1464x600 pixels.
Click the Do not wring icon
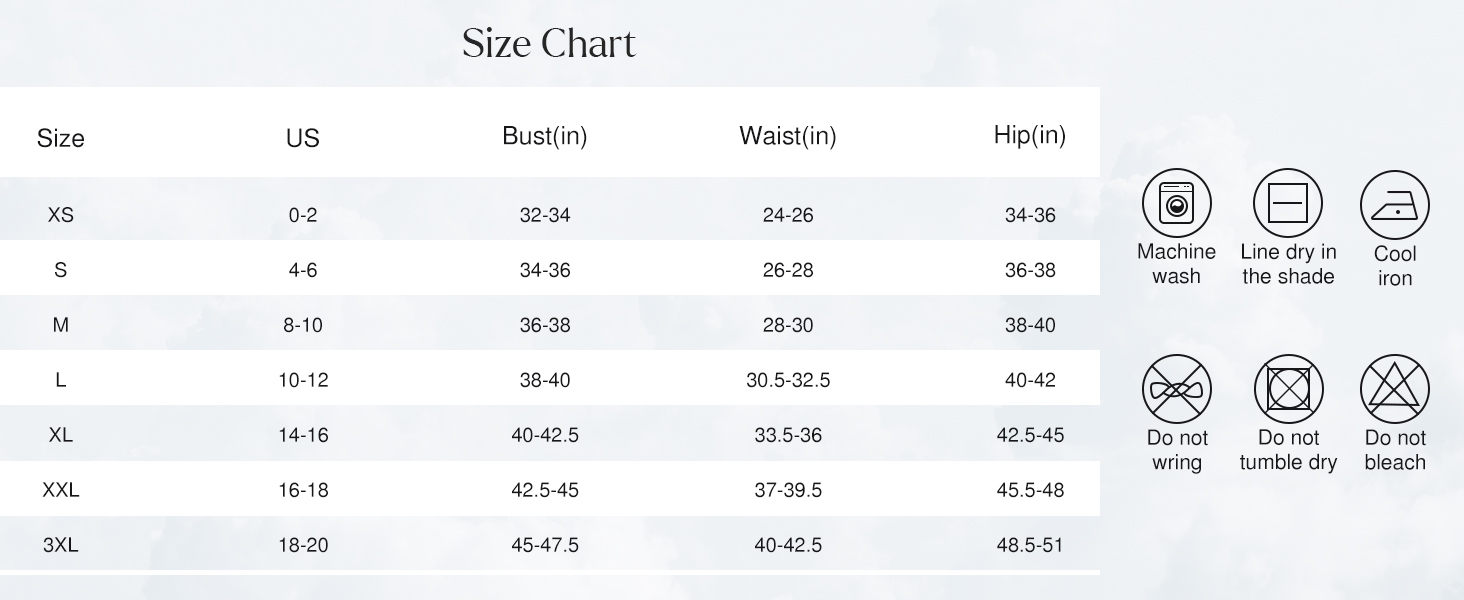tap(1176, 389)
